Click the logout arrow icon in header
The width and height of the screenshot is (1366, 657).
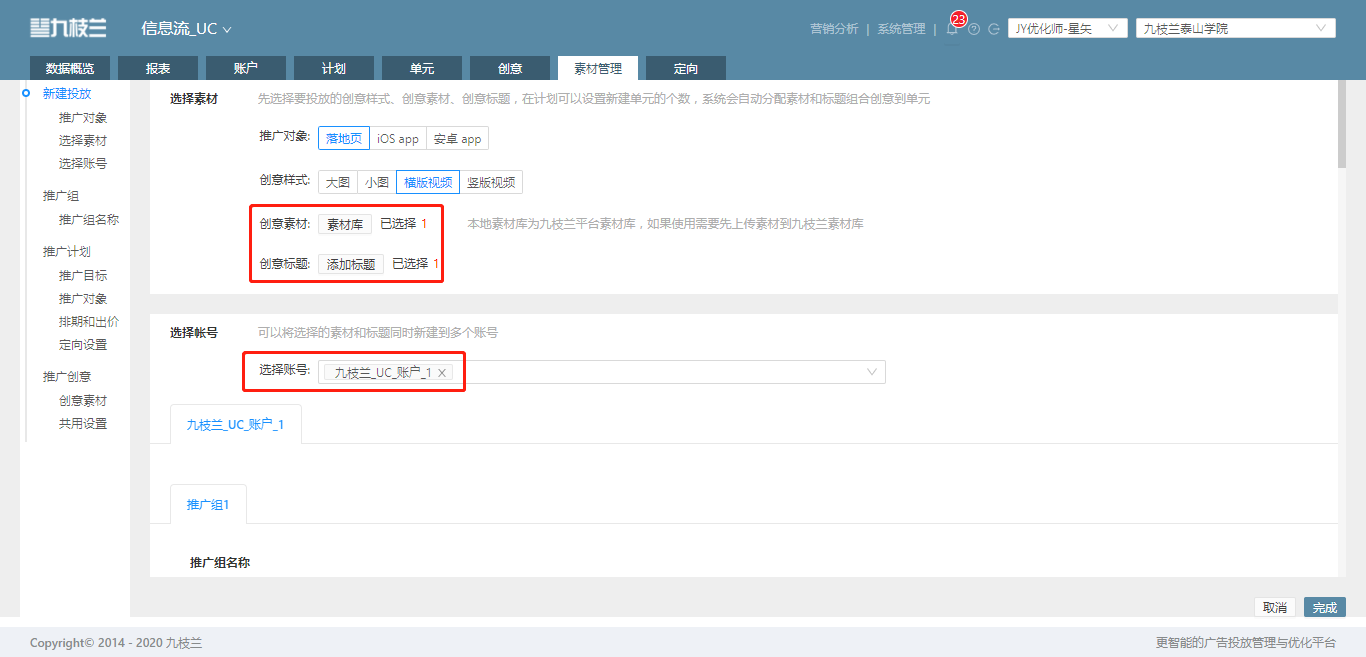click(x=994, y=29)
